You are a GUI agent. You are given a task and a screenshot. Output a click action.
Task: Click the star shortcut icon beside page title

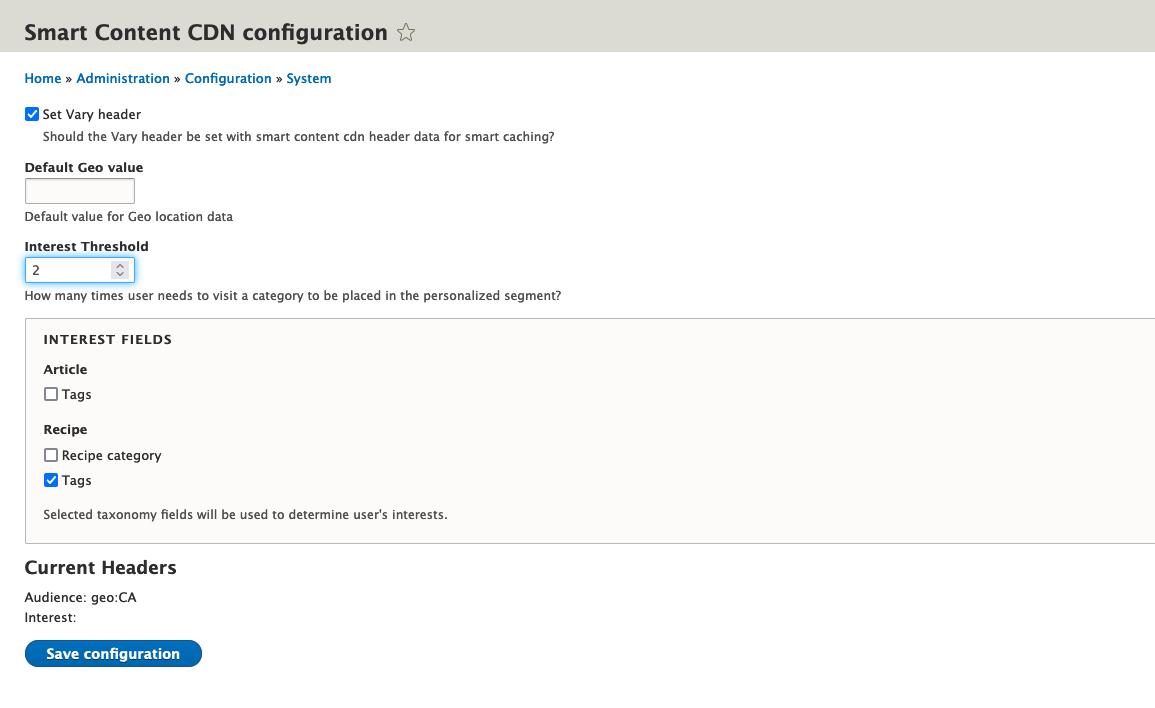pos(406,33)
